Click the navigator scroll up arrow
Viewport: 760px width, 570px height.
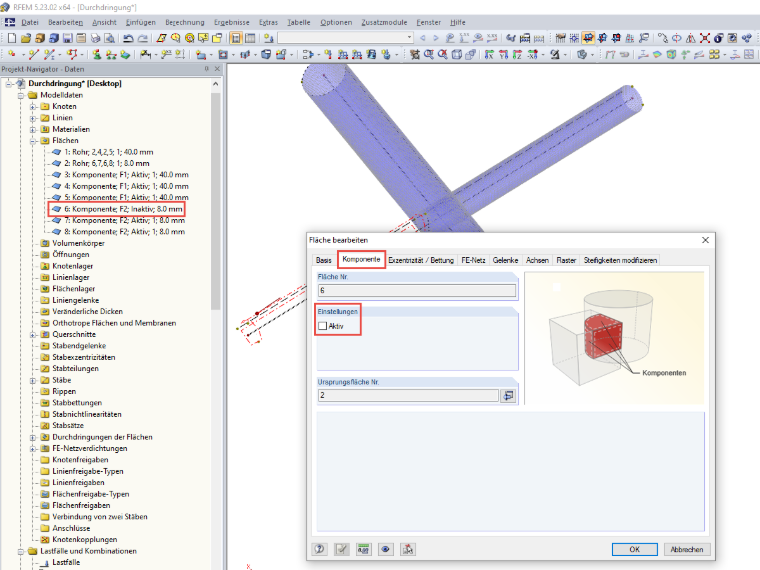(216, 84)
